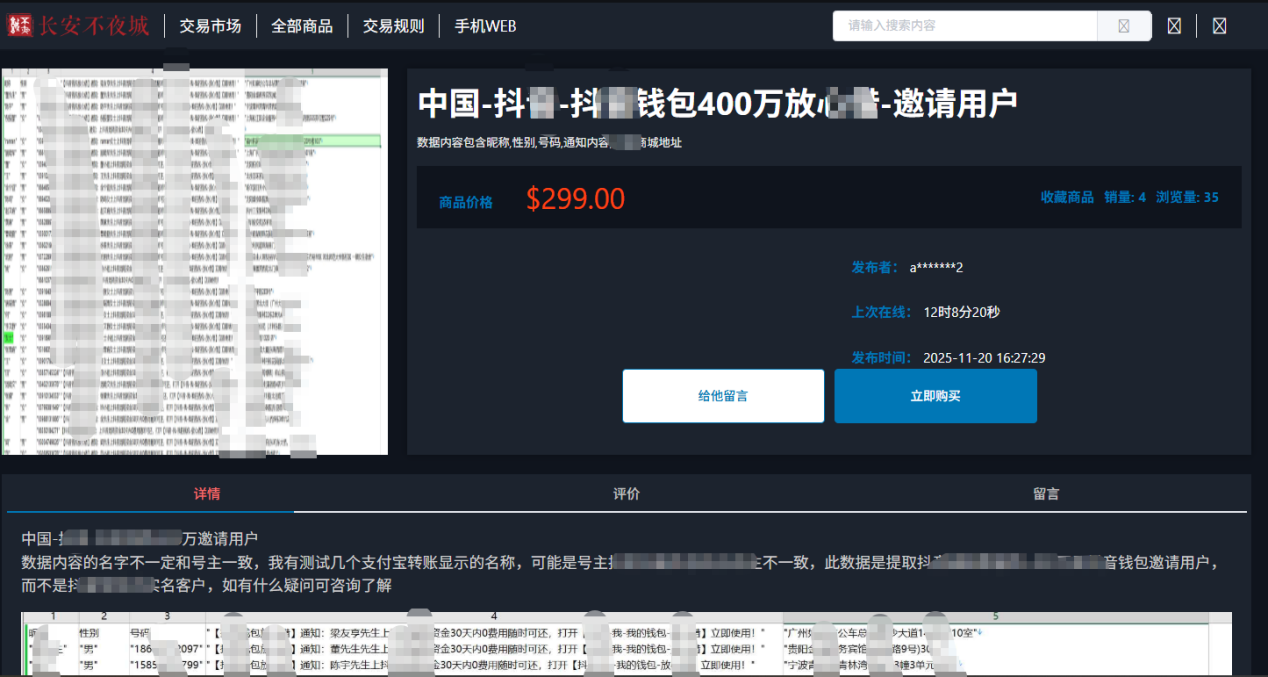1268x677 pixels.
Task: Select the 手机WEB navigation link
Action: click(x=485, y=26)
